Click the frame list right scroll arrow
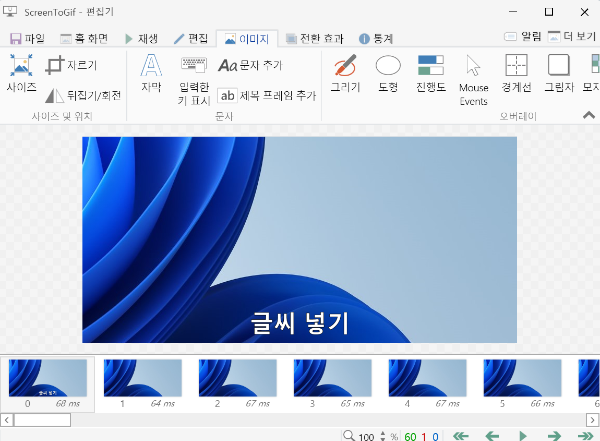This screenshot has width=600, height=441. click(593, 420)
